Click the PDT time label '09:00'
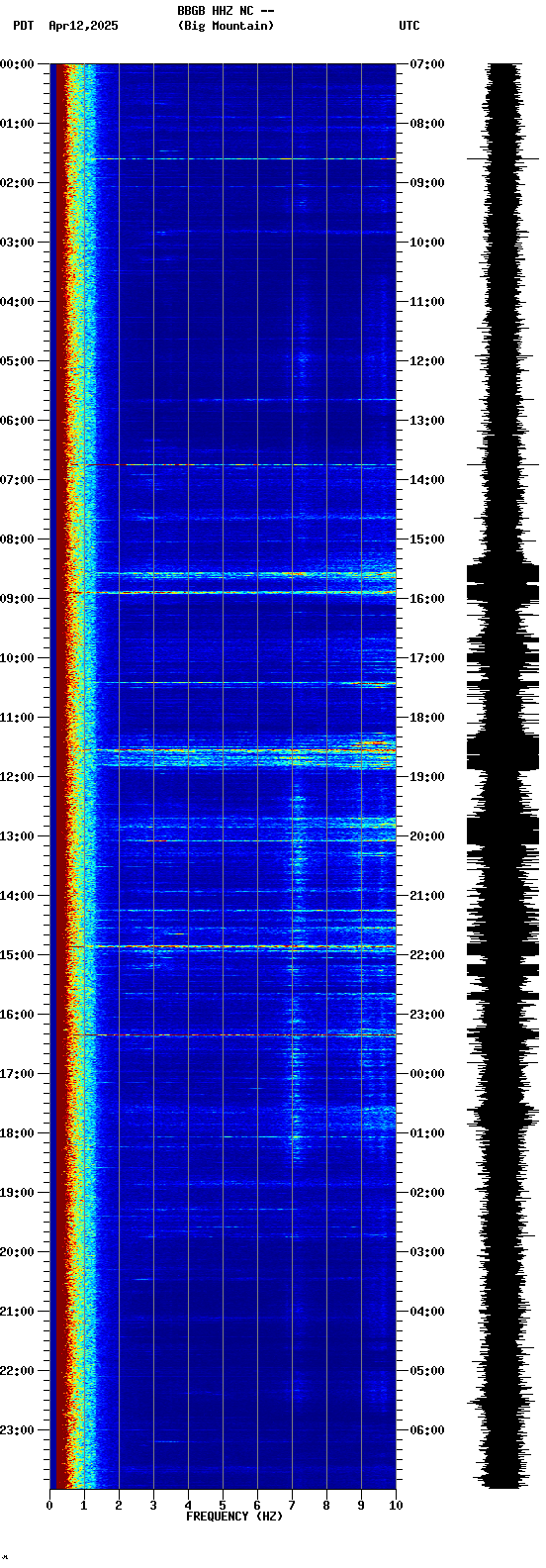Screen dimensions: 546x1568 tap(17, 599)
